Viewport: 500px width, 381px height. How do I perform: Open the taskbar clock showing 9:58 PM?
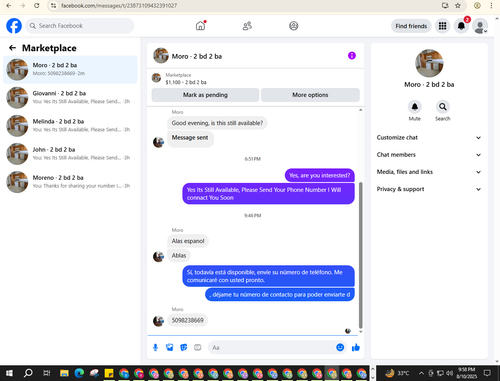tap(467, 373)
